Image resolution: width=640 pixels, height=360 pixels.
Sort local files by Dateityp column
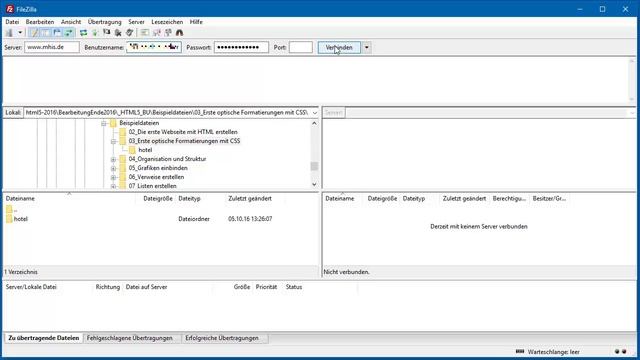coord(200,198)
